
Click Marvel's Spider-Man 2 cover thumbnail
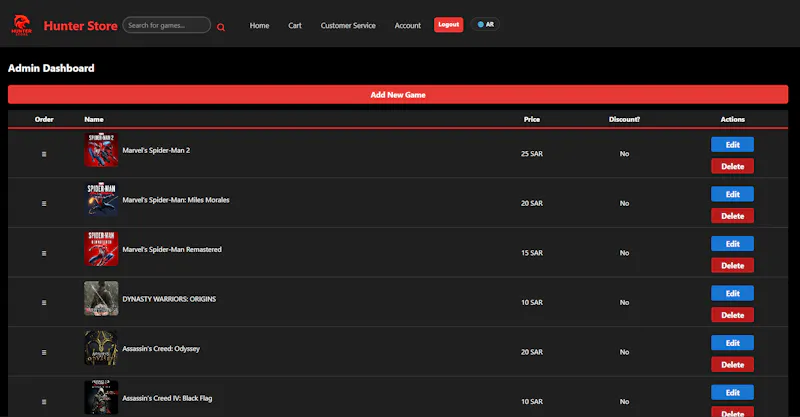click(x=101, y=150)
